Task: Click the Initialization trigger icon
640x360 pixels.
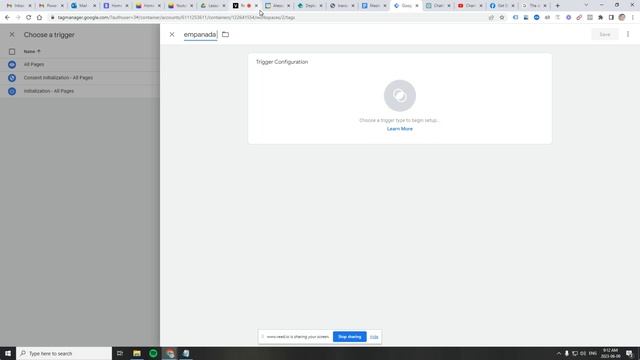Action: point(12,91)
